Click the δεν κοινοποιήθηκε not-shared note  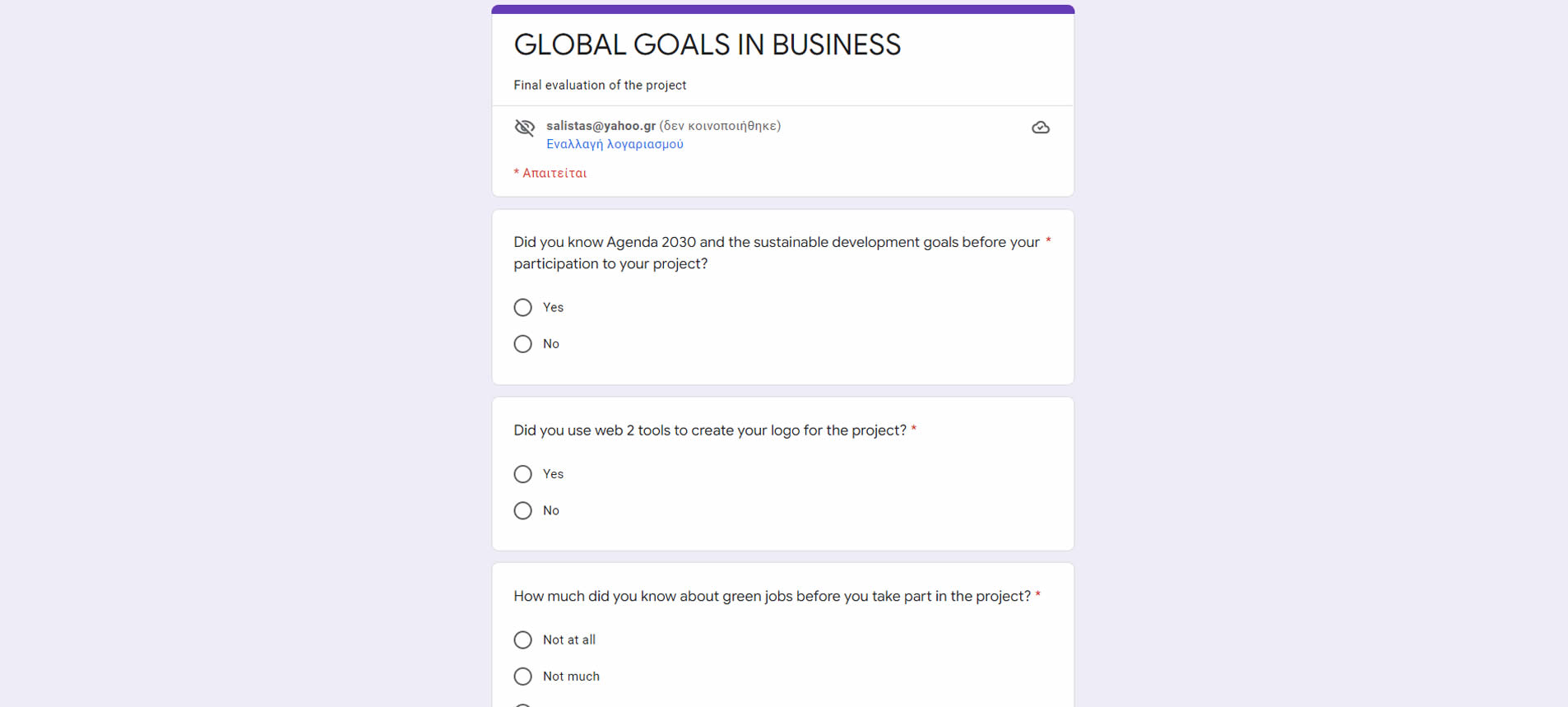720,126
